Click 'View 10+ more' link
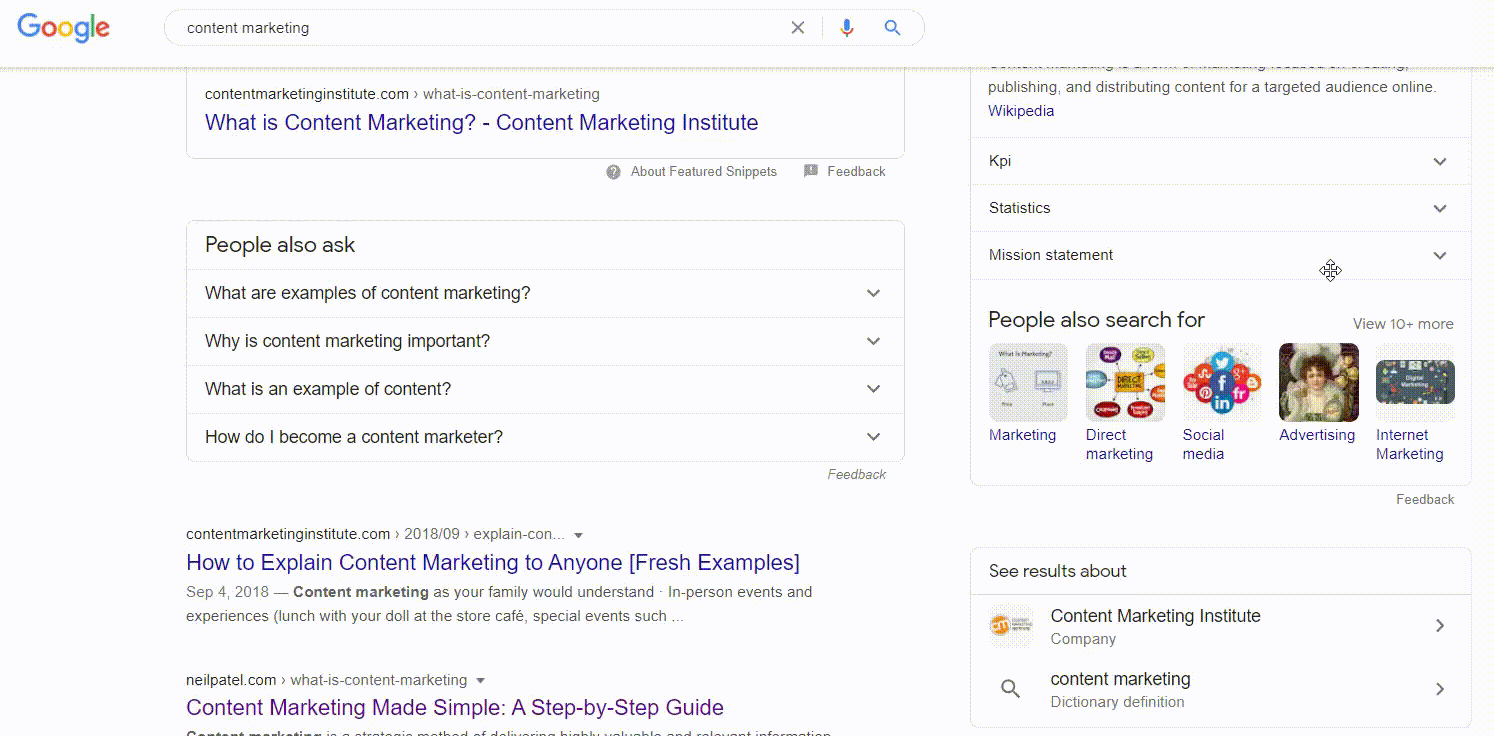The image size is (1494, 736). (x=1403, y=324)
